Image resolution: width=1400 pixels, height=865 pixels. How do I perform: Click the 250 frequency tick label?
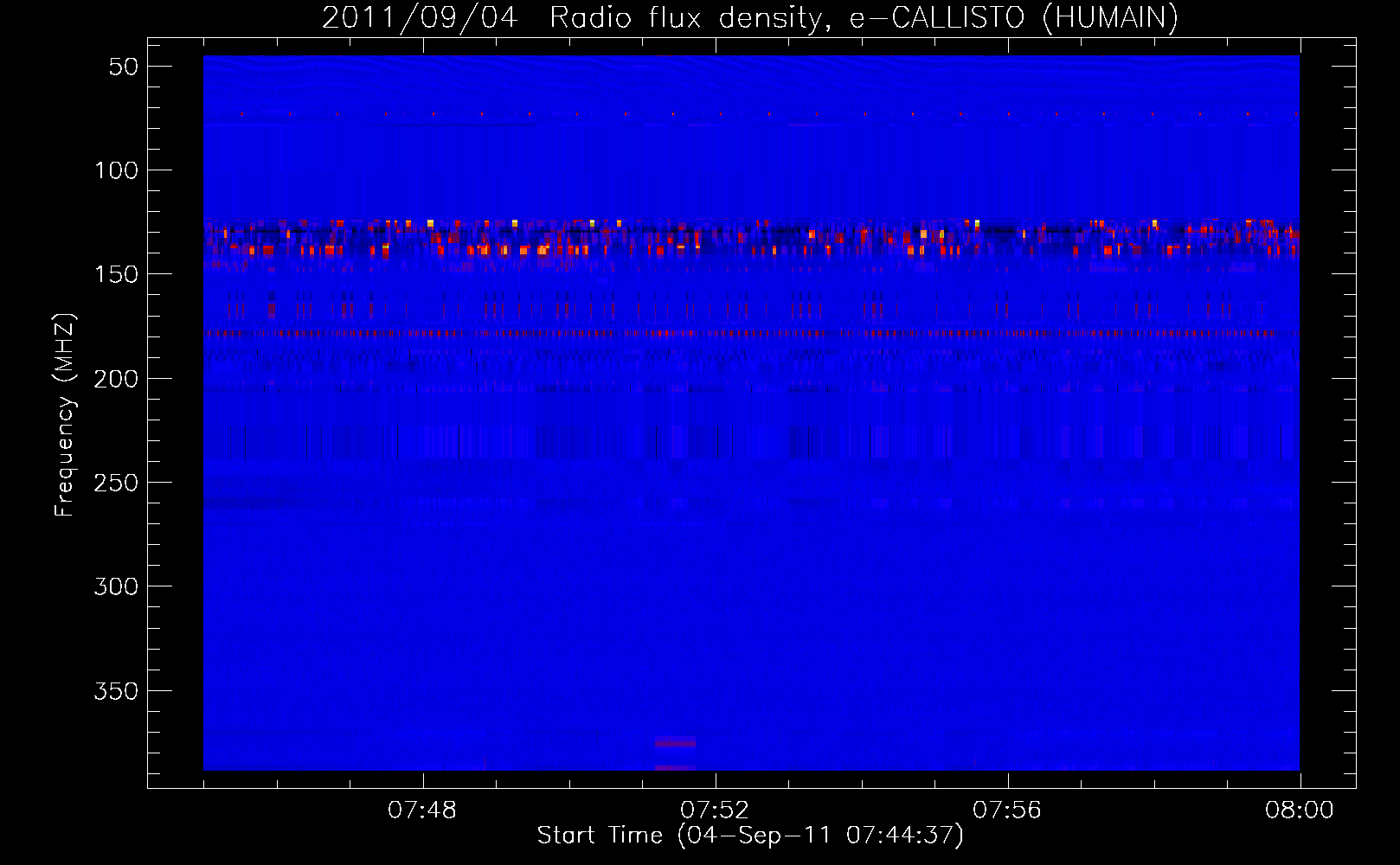[117, 483]
